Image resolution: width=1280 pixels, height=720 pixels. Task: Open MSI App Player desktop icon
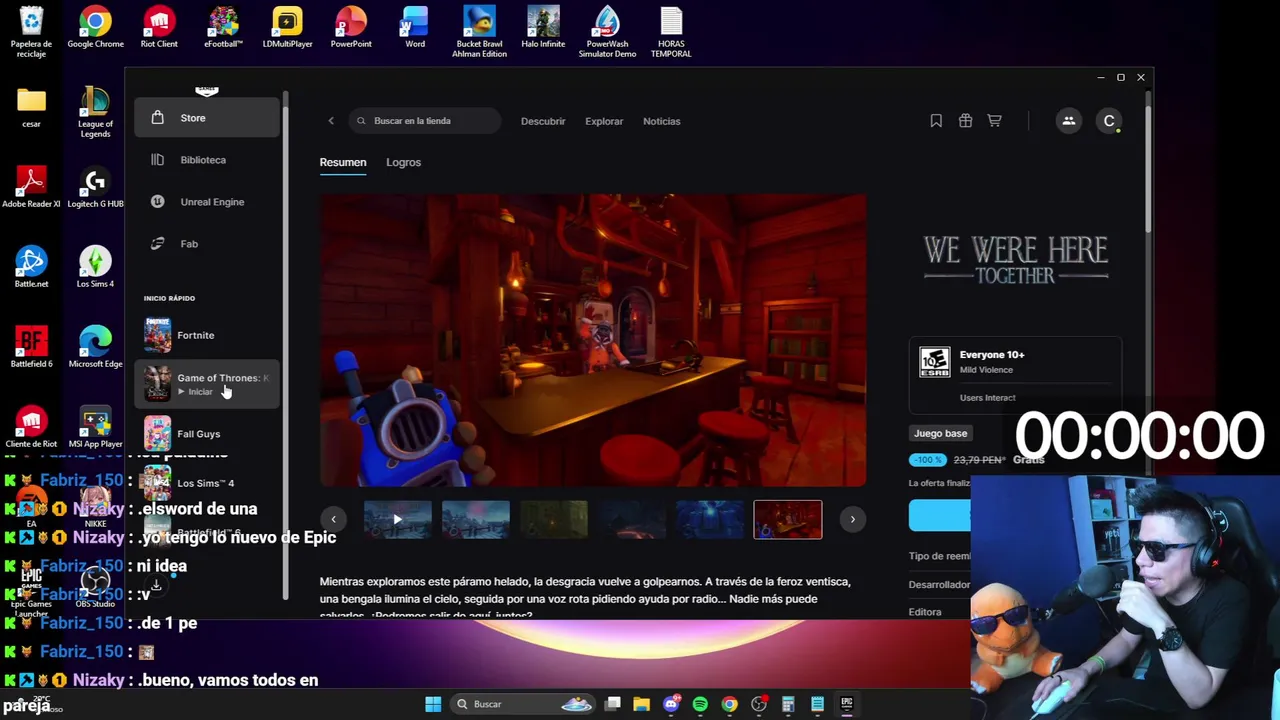point(95,428)
